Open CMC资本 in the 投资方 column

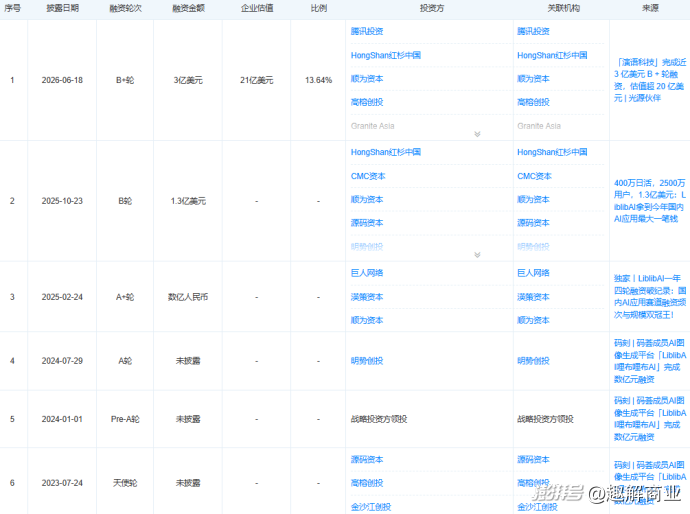368,176
